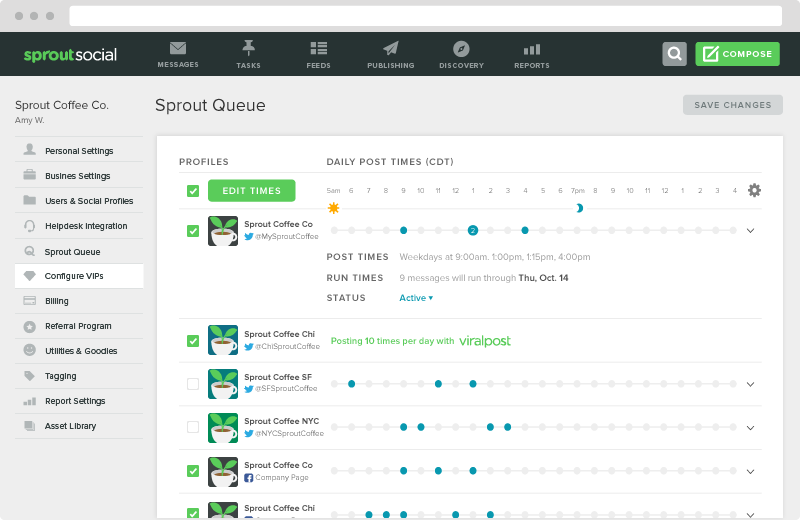Viewport: 800px width, 520px height.
Task: Check the Sprout Coffee SF checkbox
Action: coord(193,384)
